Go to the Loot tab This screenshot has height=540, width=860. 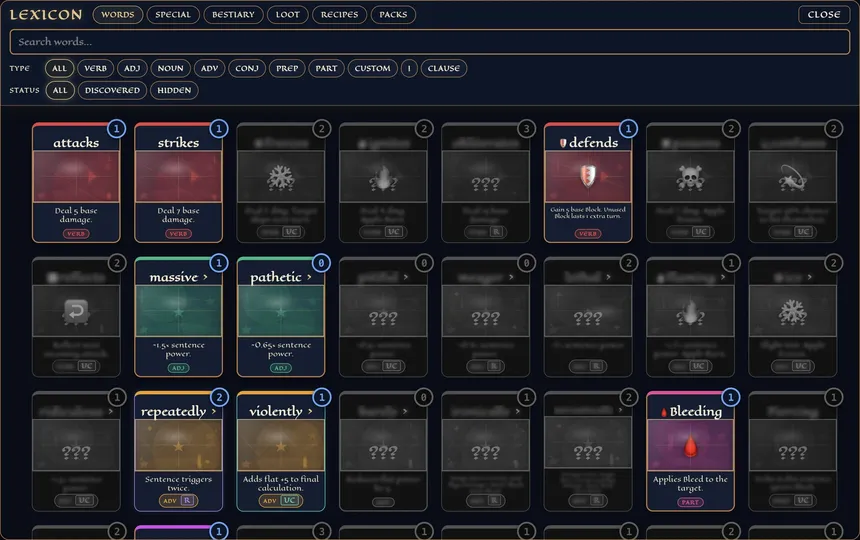(x=287, y=15)
